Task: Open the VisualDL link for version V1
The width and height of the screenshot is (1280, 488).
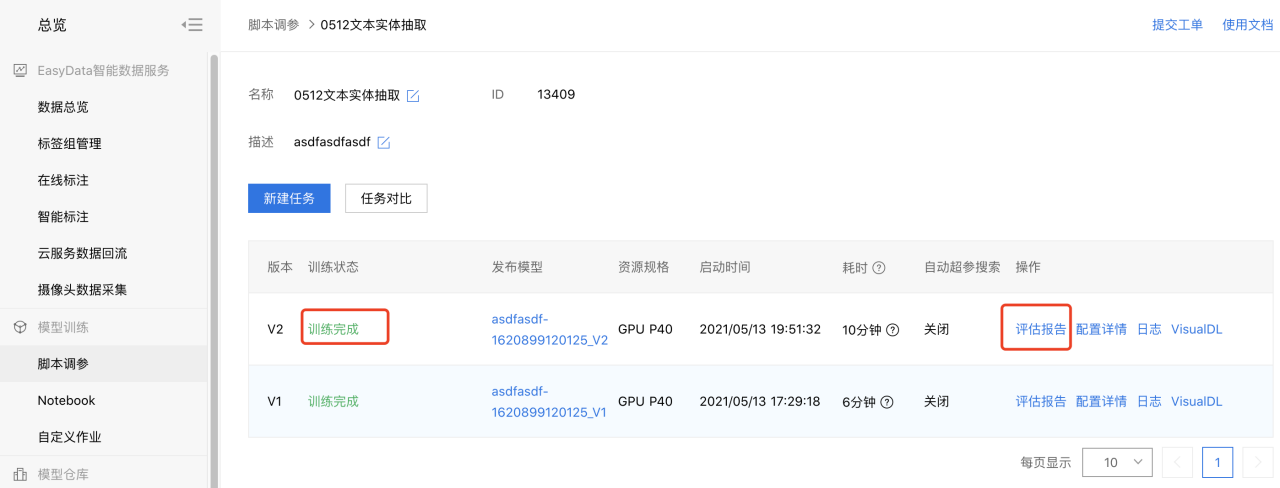Action: click(x=1196, y=401)
